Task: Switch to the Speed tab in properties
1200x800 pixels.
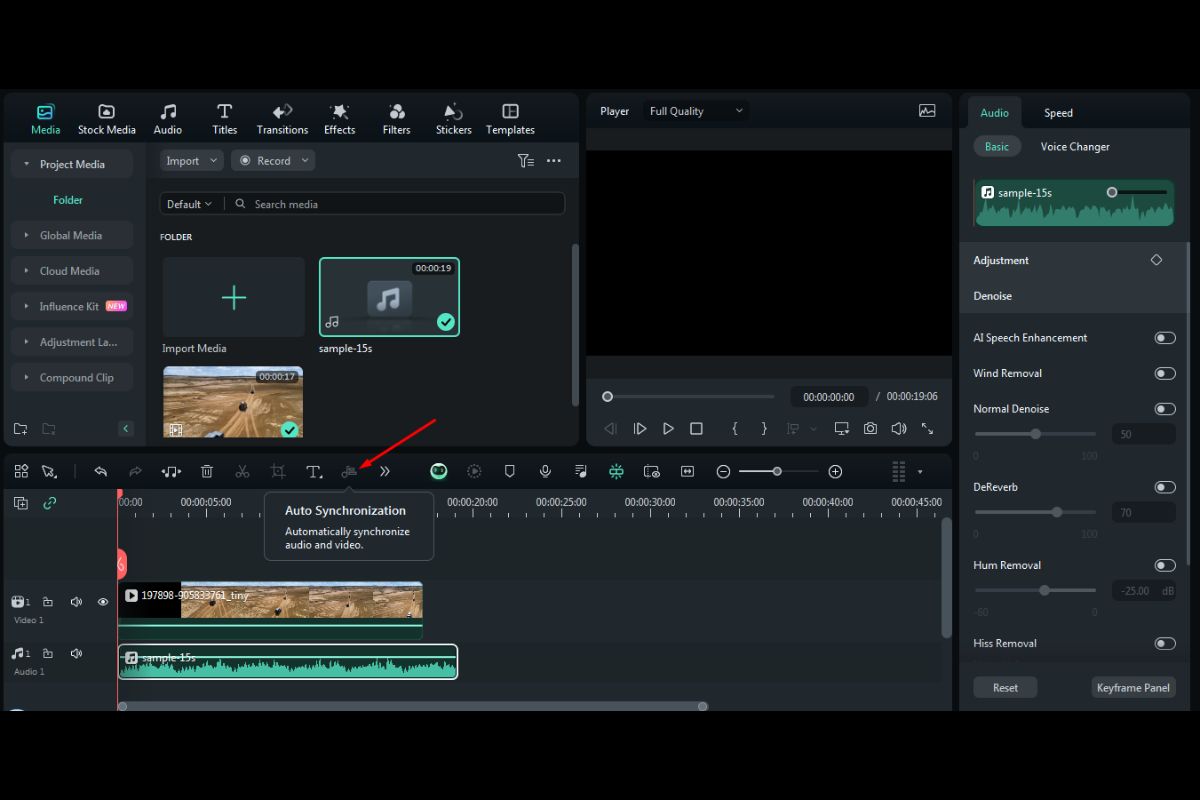Action: (x=1058, y=113)
